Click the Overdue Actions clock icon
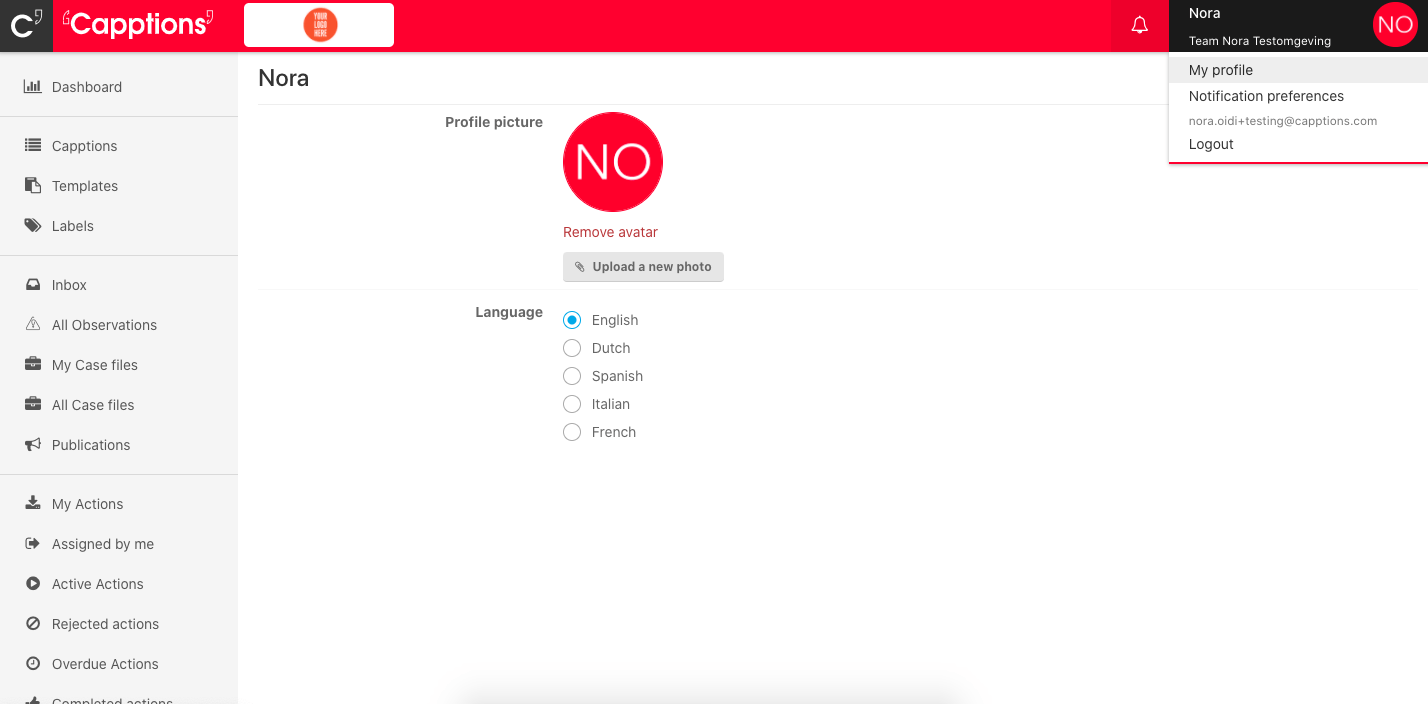The height and width of the screenshot is (704, 1428). click(32, 664)
